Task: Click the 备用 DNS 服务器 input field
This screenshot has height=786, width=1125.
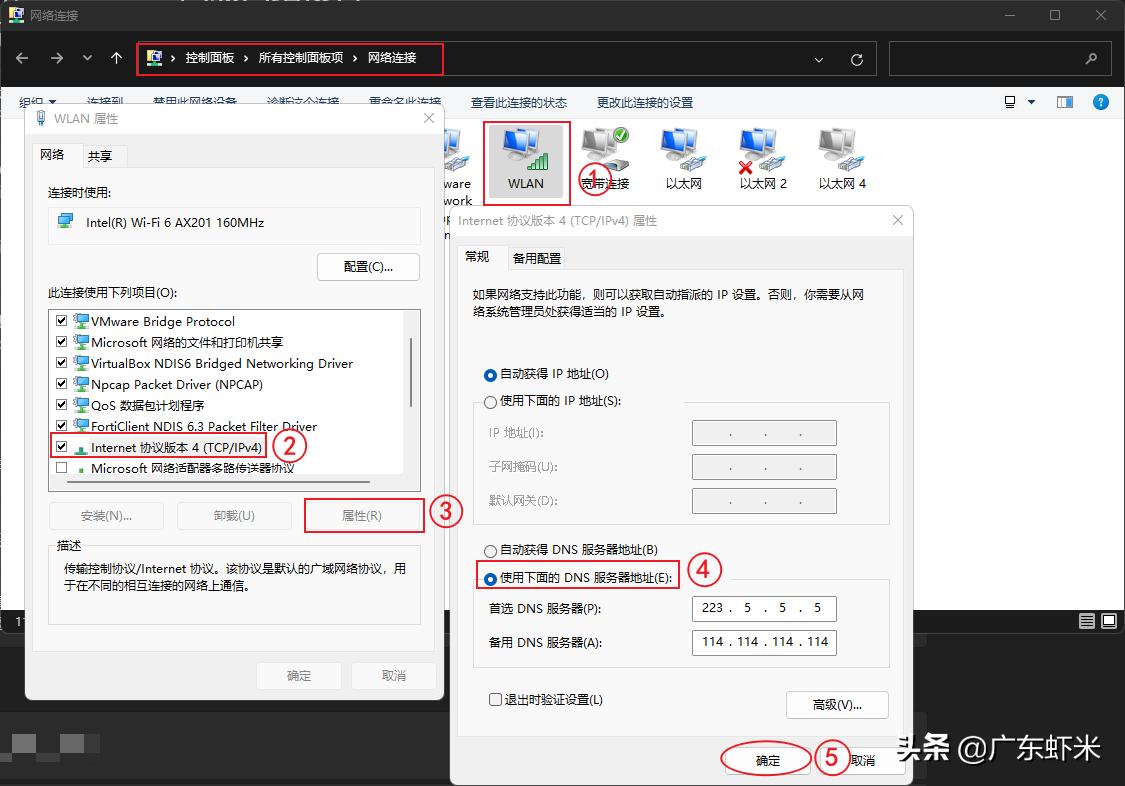Action: pyautogui.click(x=764, y=642)
